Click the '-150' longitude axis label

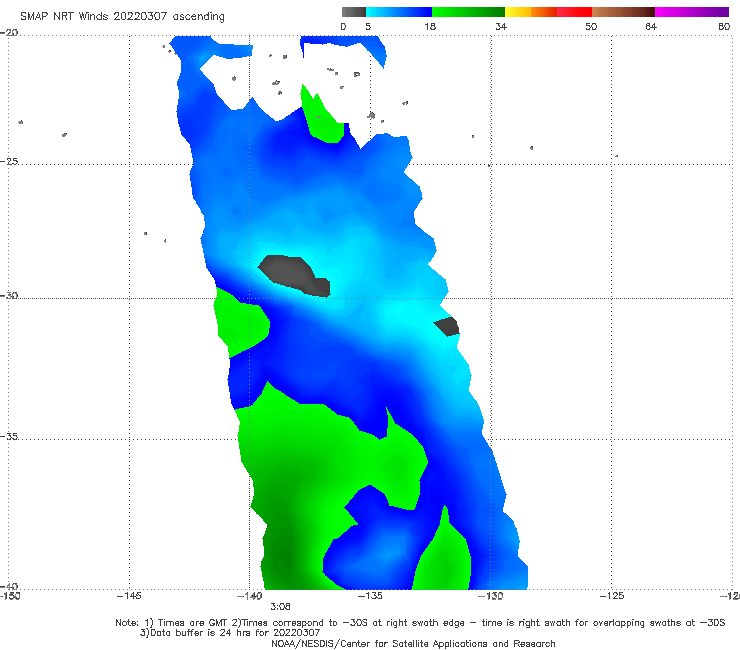point(10,596)
